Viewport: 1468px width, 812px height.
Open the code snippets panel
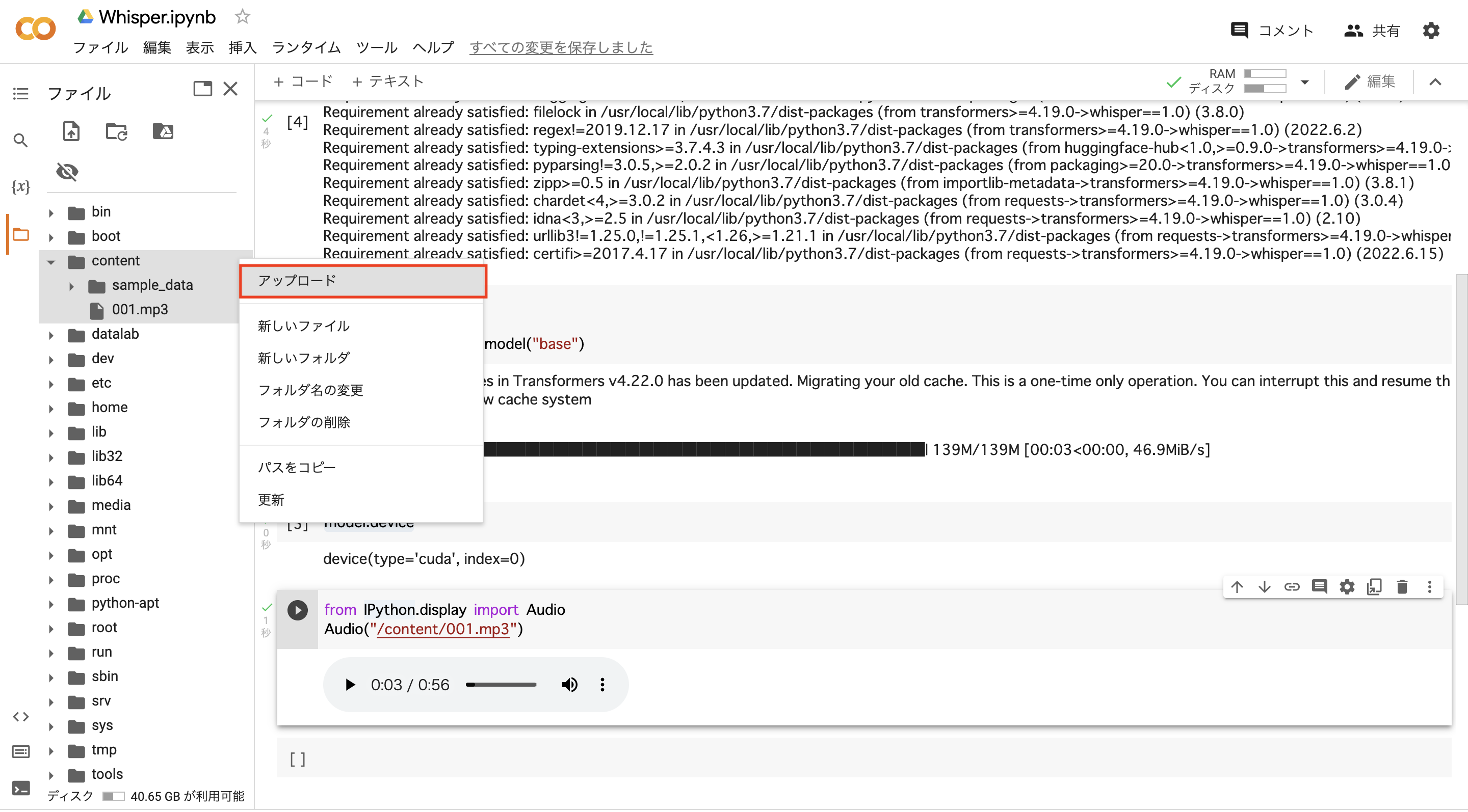coord(20,717)
